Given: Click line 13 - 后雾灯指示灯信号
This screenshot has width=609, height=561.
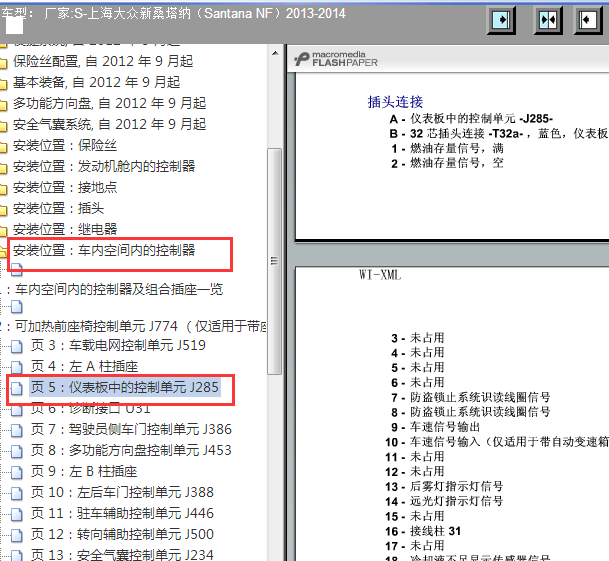Looking at the screenshot, I should 444,486.
